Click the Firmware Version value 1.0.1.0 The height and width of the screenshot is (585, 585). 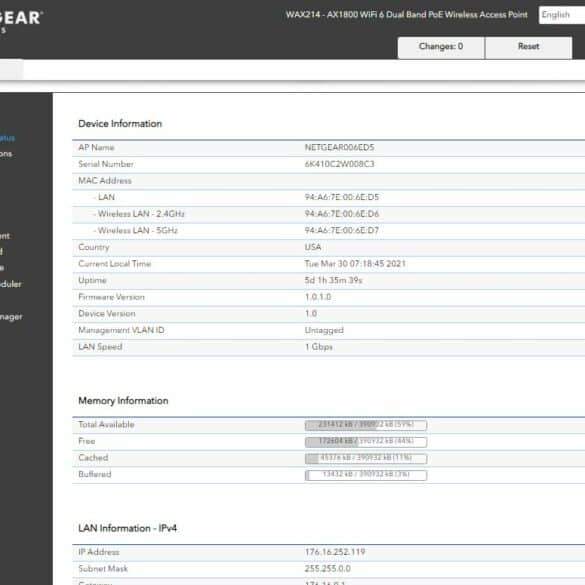tap(318, 297)
